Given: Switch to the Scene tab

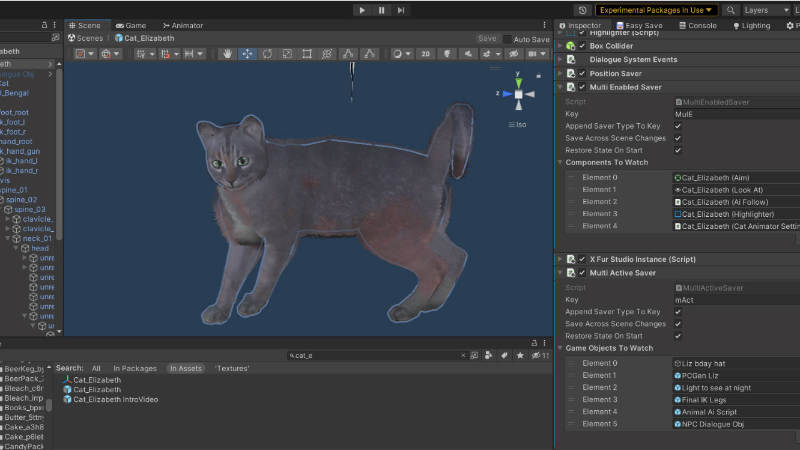Looking at the screenshot, I should (85, 26).
